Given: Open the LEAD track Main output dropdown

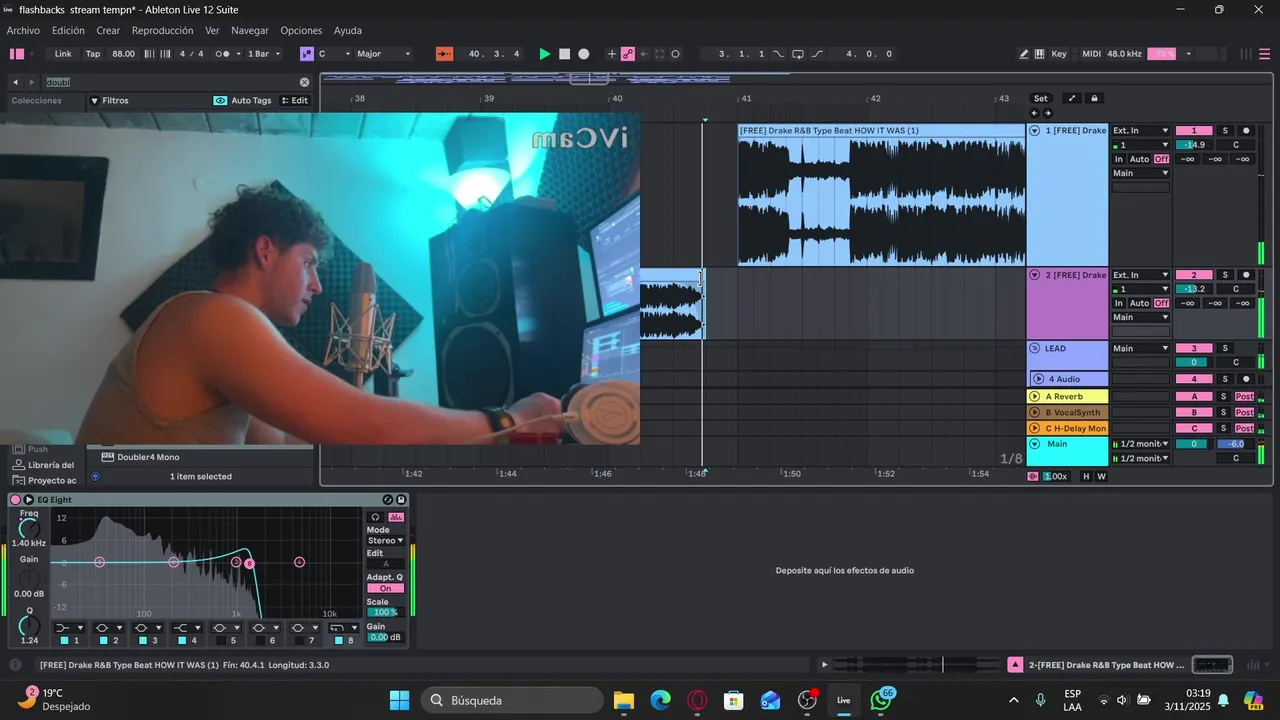Looking at the screenshot, I should [1141, 348].
